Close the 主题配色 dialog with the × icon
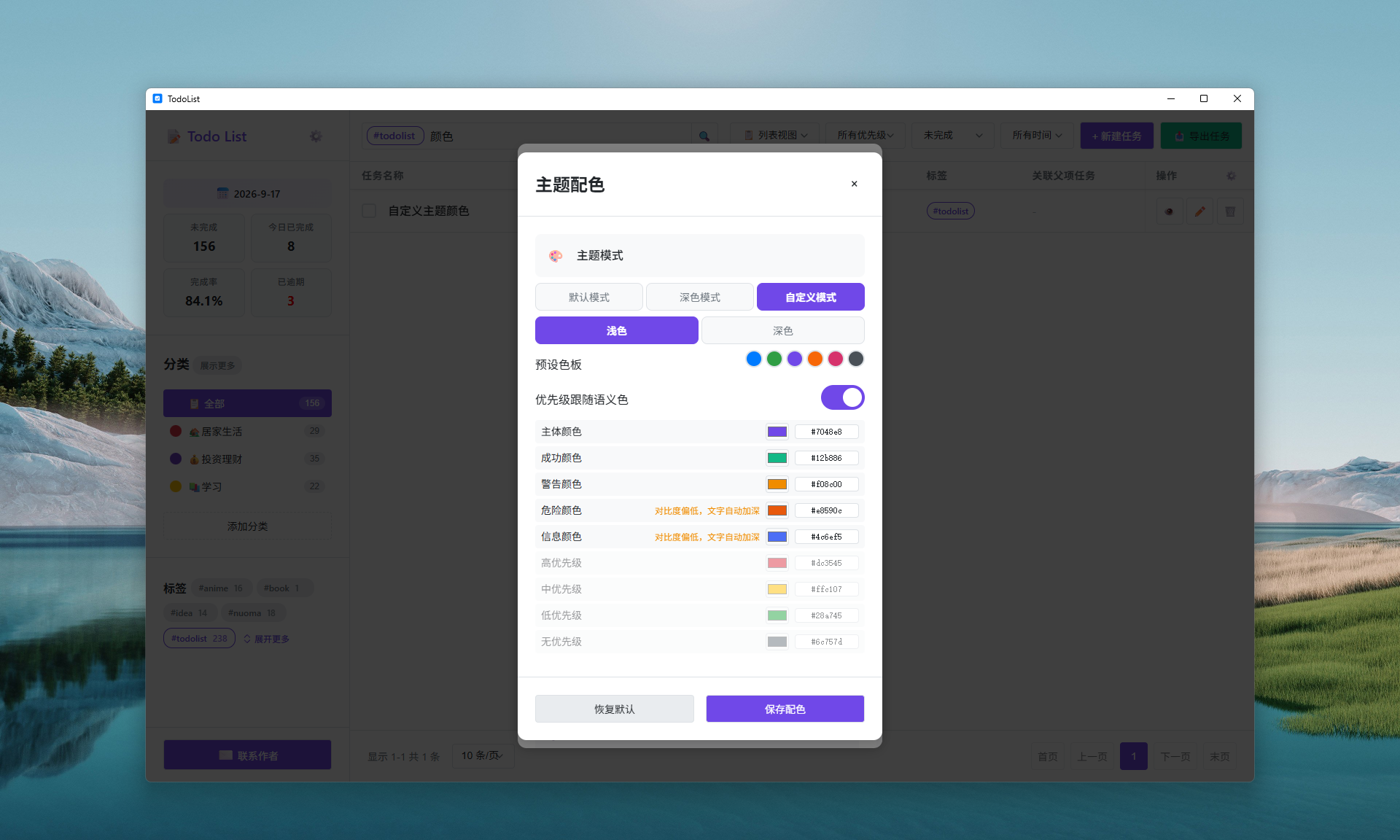Image resolution: width=1400 pixels, height=840 pixels. tap(854, 184)
